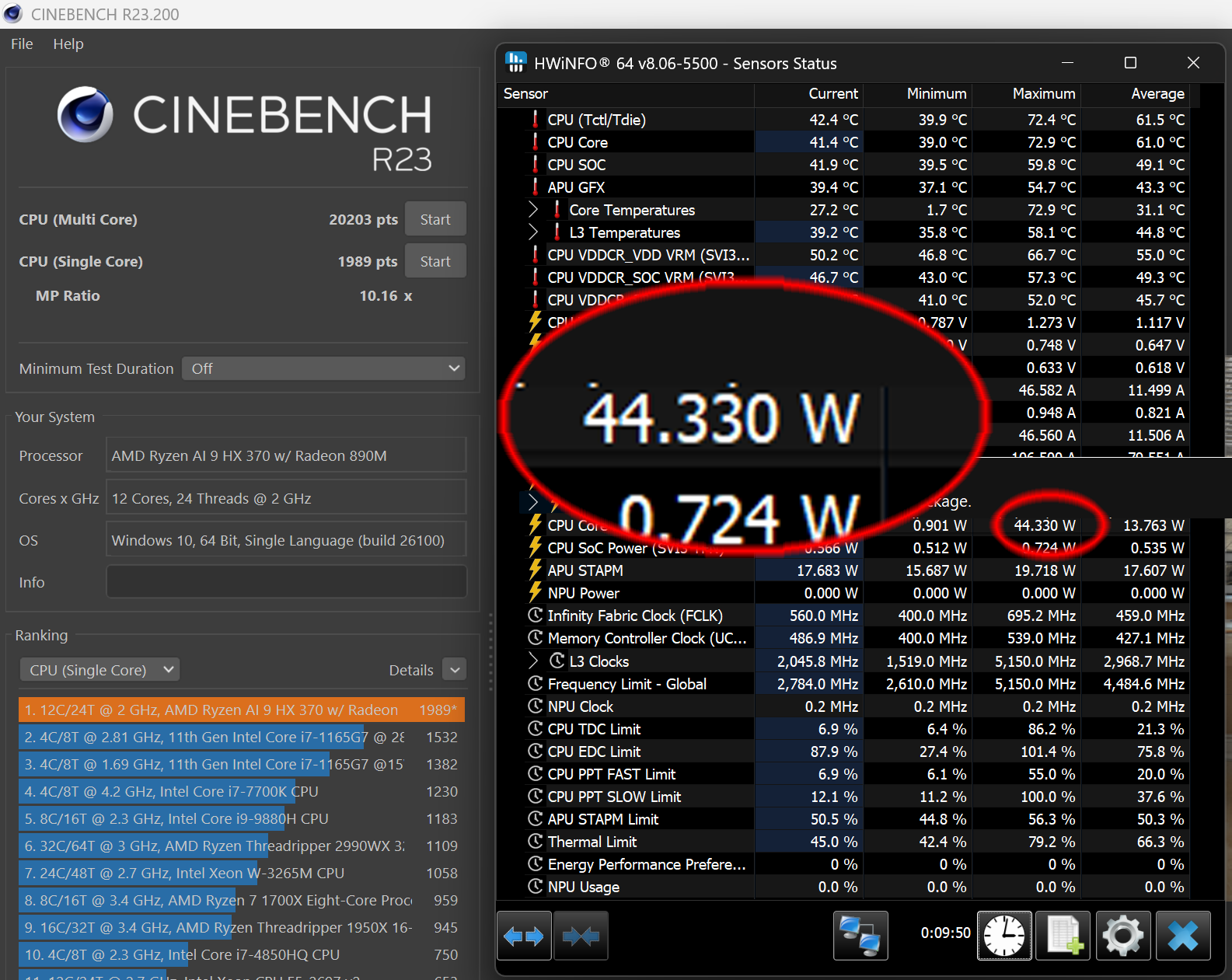Image resolution: width=1232 pixels, height=980 pixels.
Task: Click HWiNFO title bar app icon
Action: coord(515,63)
